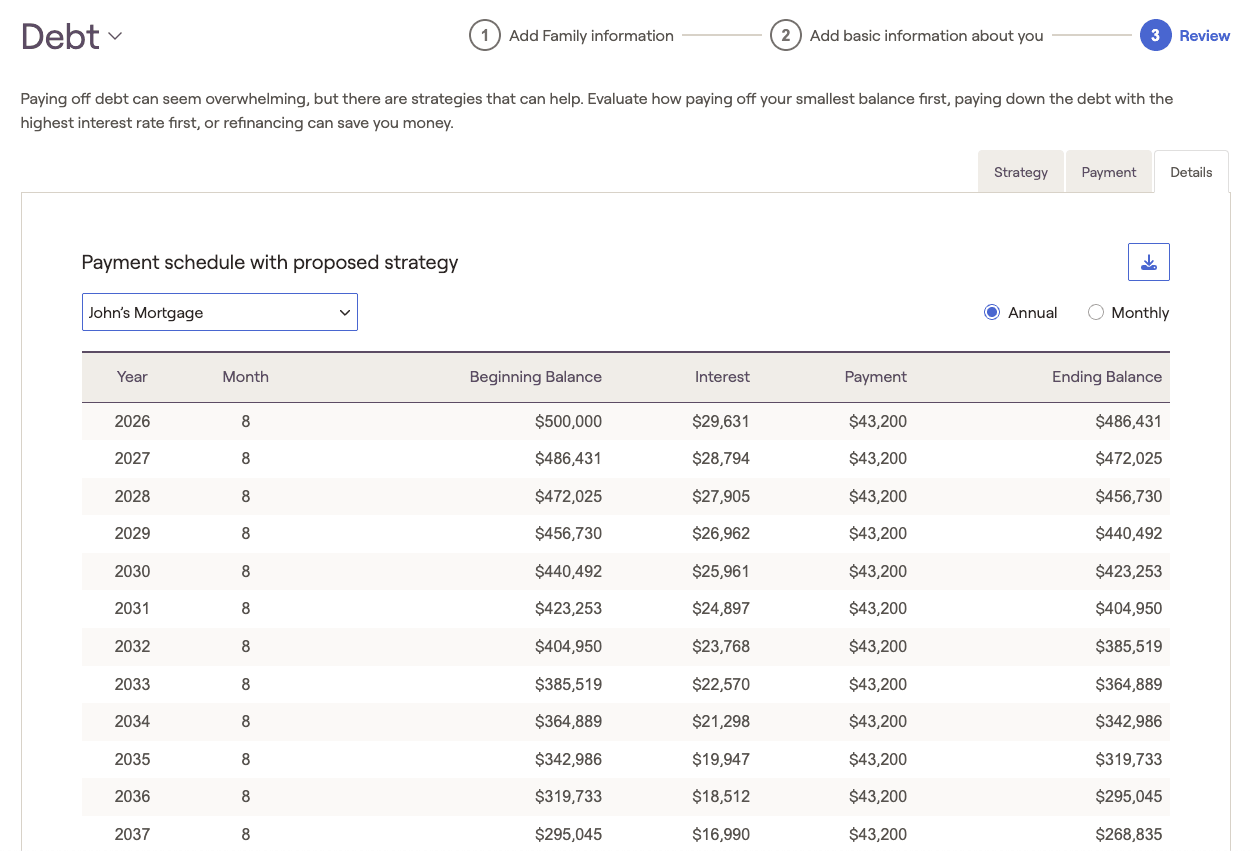Click the payment amount in the 2030 row
Screen dimensions: 1252x851
[x=878, y=572]
